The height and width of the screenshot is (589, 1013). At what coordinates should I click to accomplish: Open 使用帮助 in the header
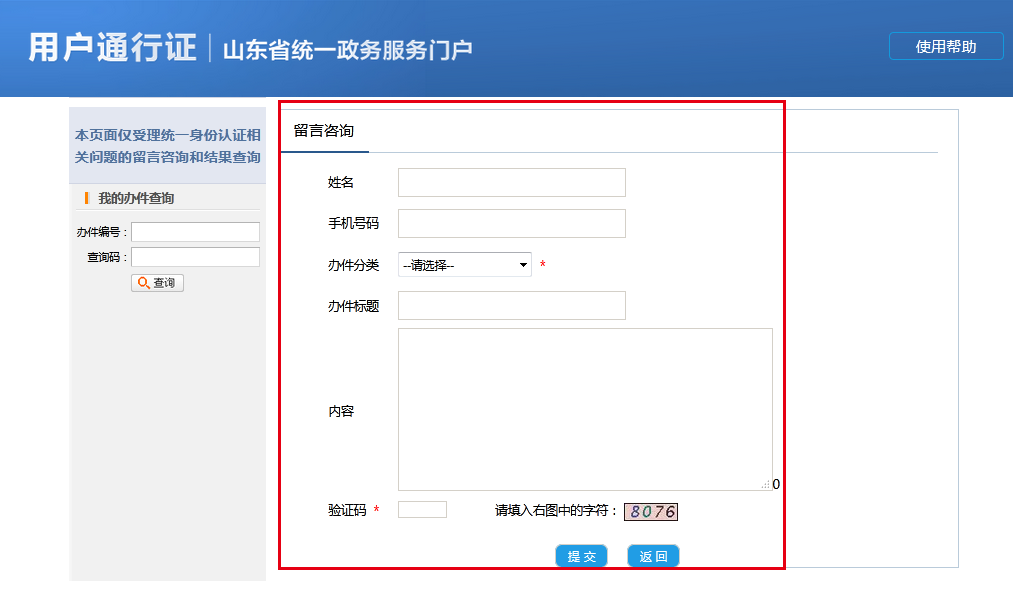click(945, 46)
